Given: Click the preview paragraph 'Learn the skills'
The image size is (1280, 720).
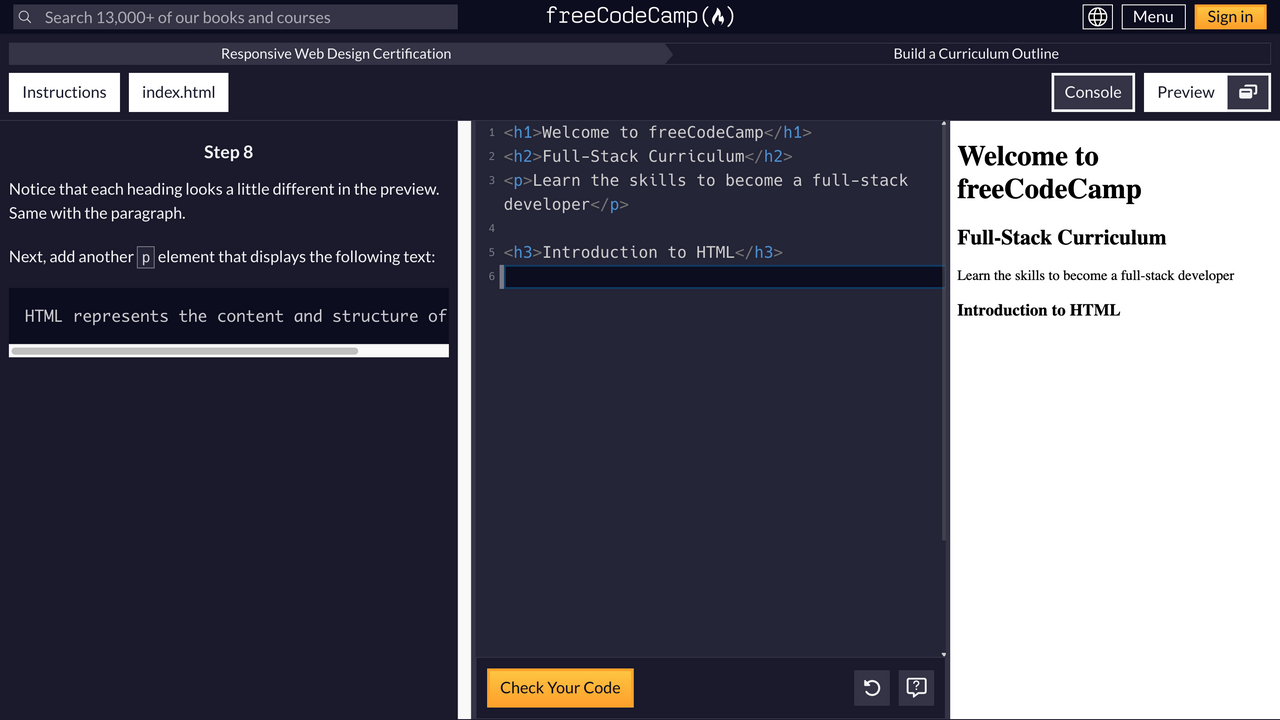Looking at the screenshot, I should click(x=1095, y=275).
